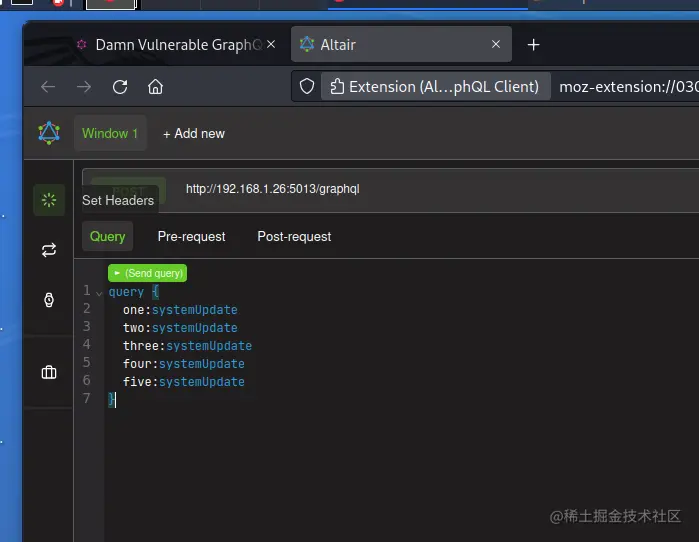This screenshot has width=699, height=542.
Task: Open the Query tab
Action: coord(107,236)
